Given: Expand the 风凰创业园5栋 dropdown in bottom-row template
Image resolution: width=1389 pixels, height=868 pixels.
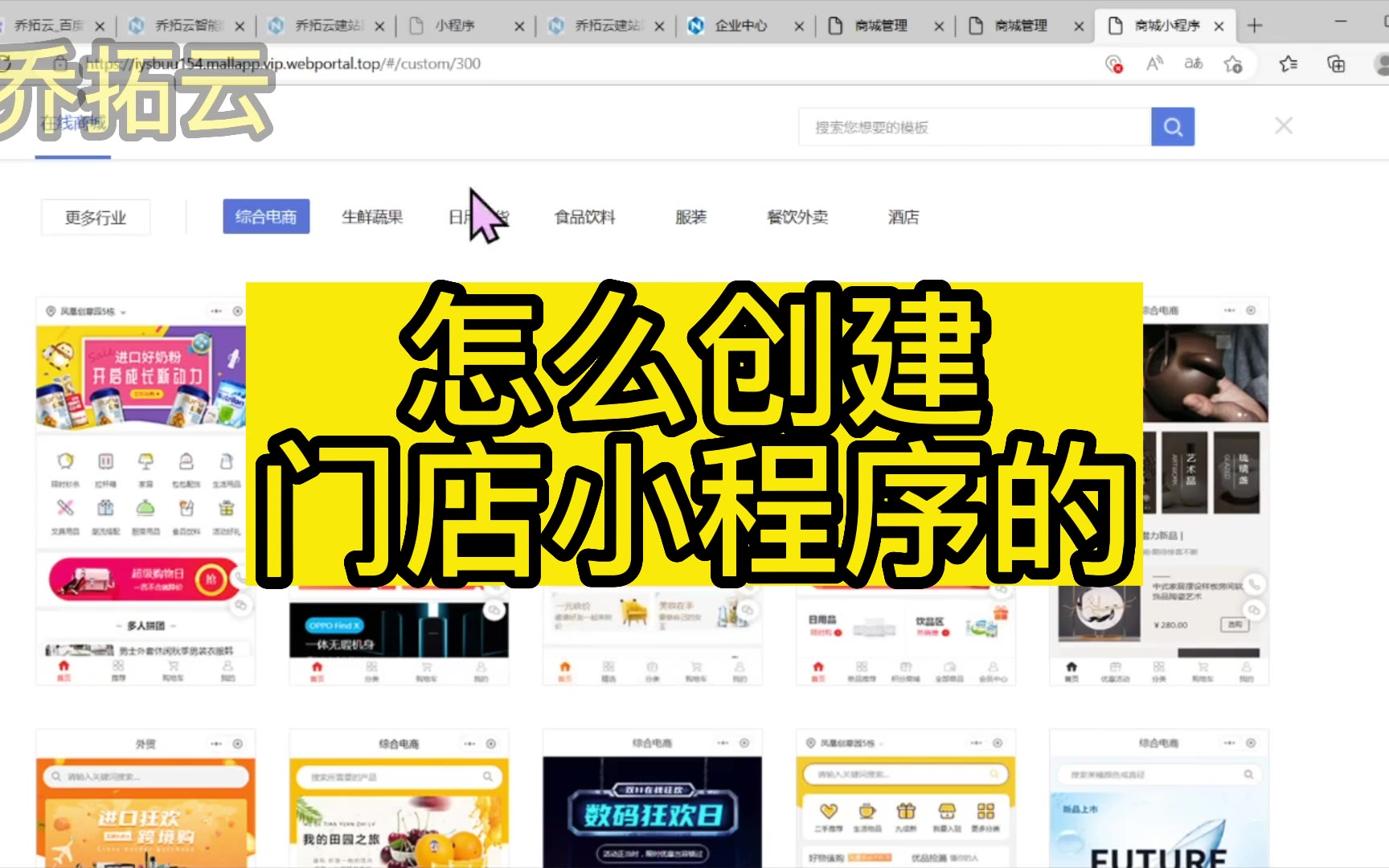Looking at the screenshot, I should coord(846,743).
